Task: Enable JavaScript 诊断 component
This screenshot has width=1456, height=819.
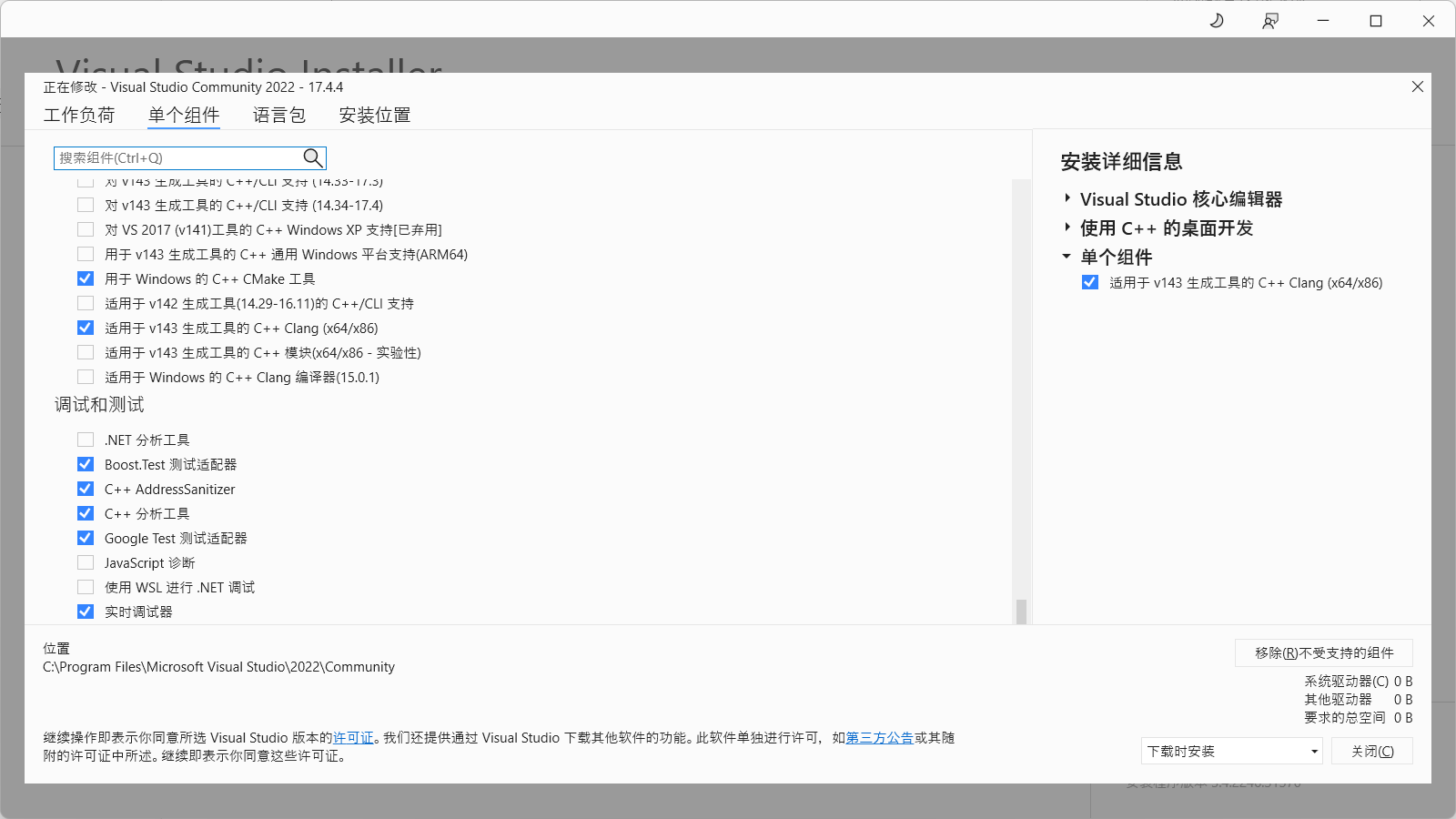Action: [x=86, y=562]
